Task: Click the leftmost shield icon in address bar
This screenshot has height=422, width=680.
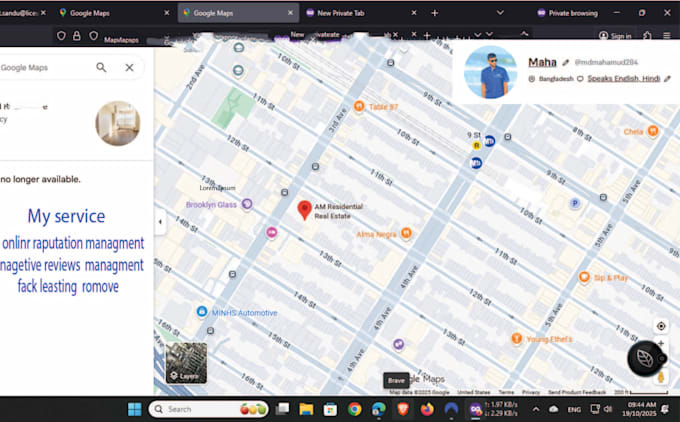Action: coord(61,36)
